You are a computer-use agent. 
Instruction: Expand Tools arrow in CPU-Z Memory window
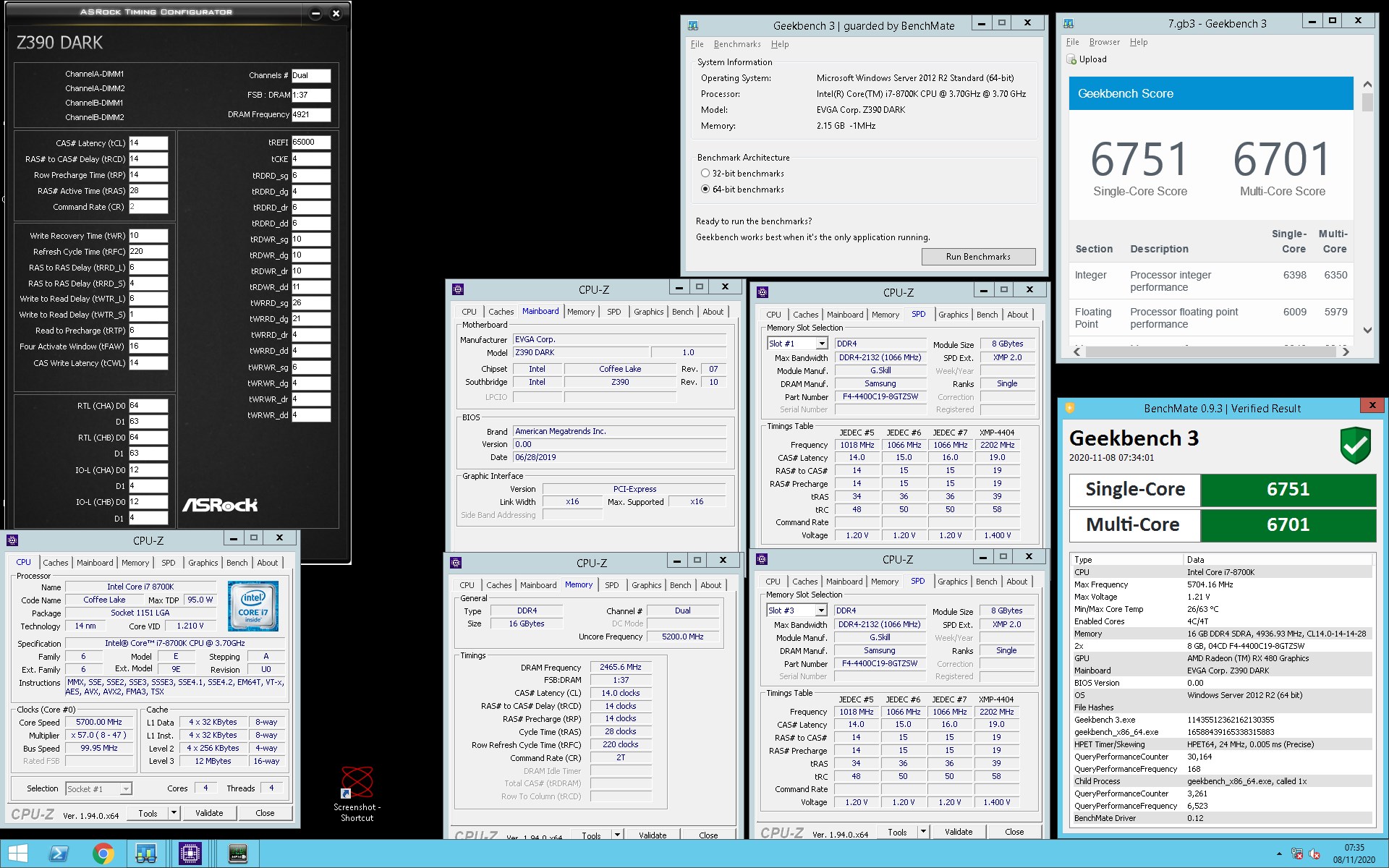point(617,835)
